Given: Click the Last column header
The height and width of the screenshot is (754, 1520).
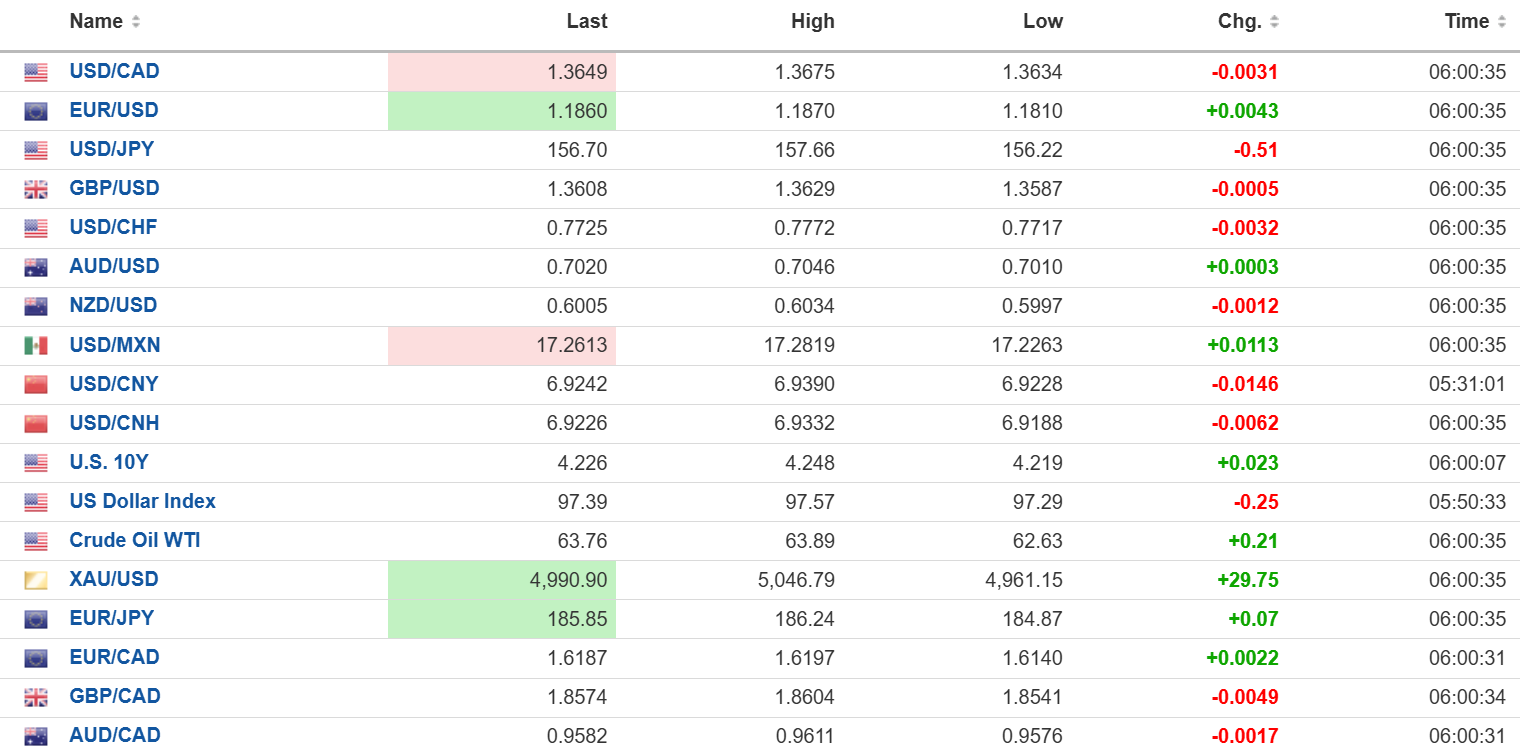Looking at the screenshot, I should click(x=586, y=21).
